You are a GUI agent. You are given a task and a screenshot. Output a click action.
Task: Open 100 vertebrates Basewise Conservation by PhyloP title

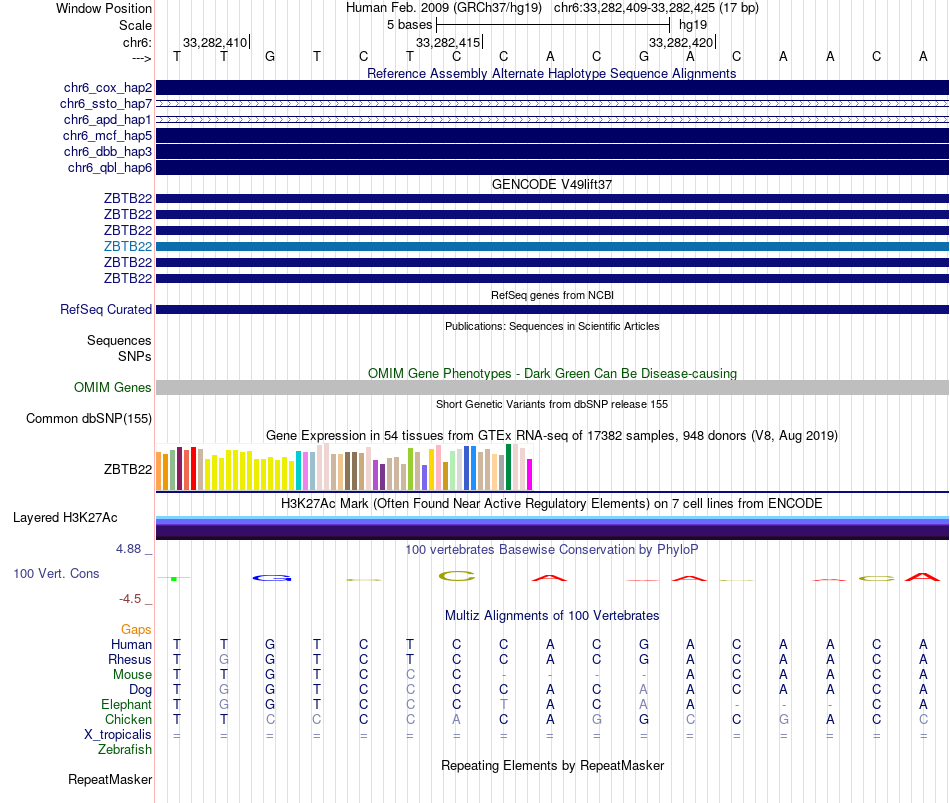pos(552,550)
